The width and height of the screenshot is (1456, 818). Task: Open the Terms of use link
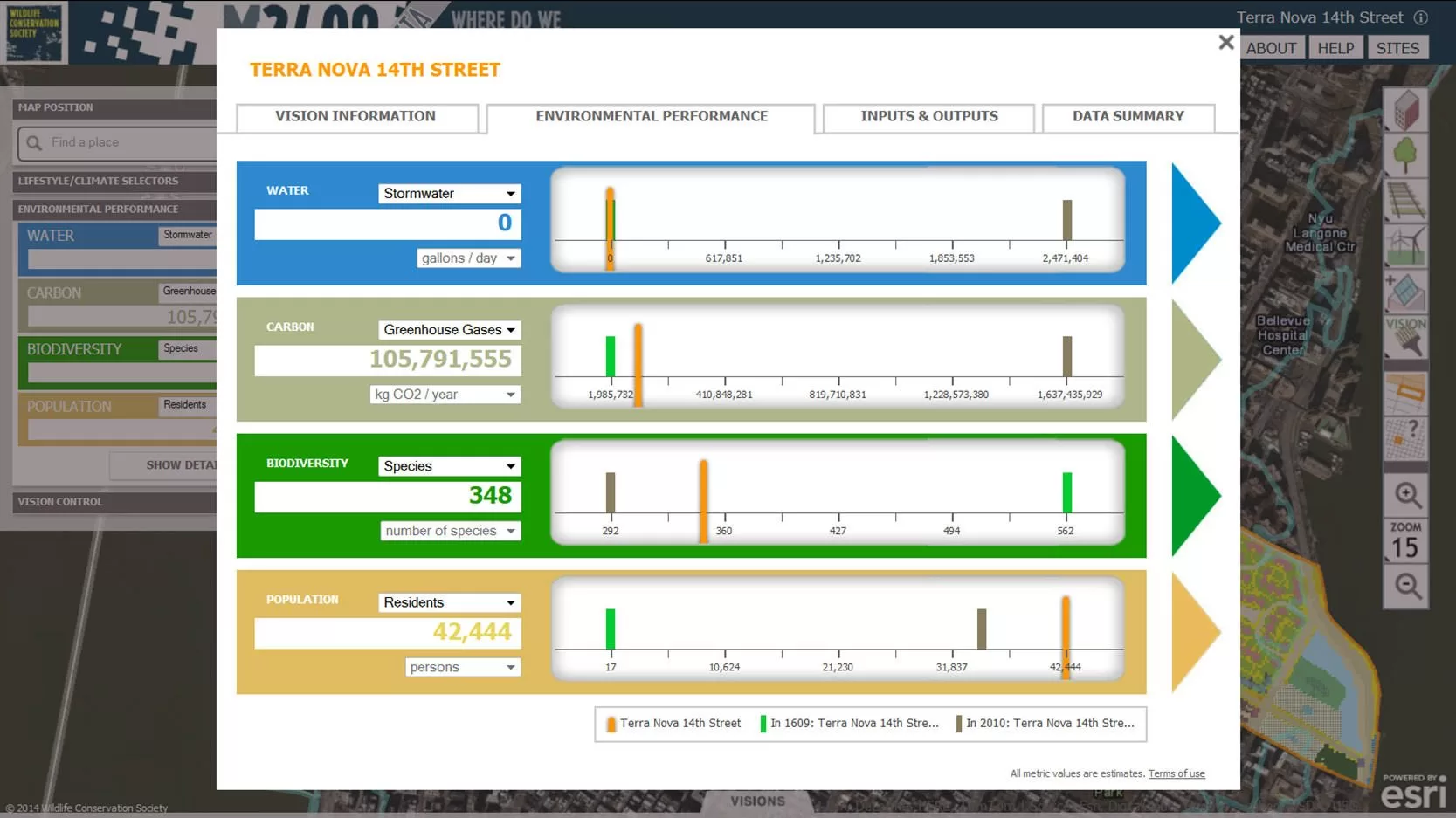click(x=1176, y=773)
